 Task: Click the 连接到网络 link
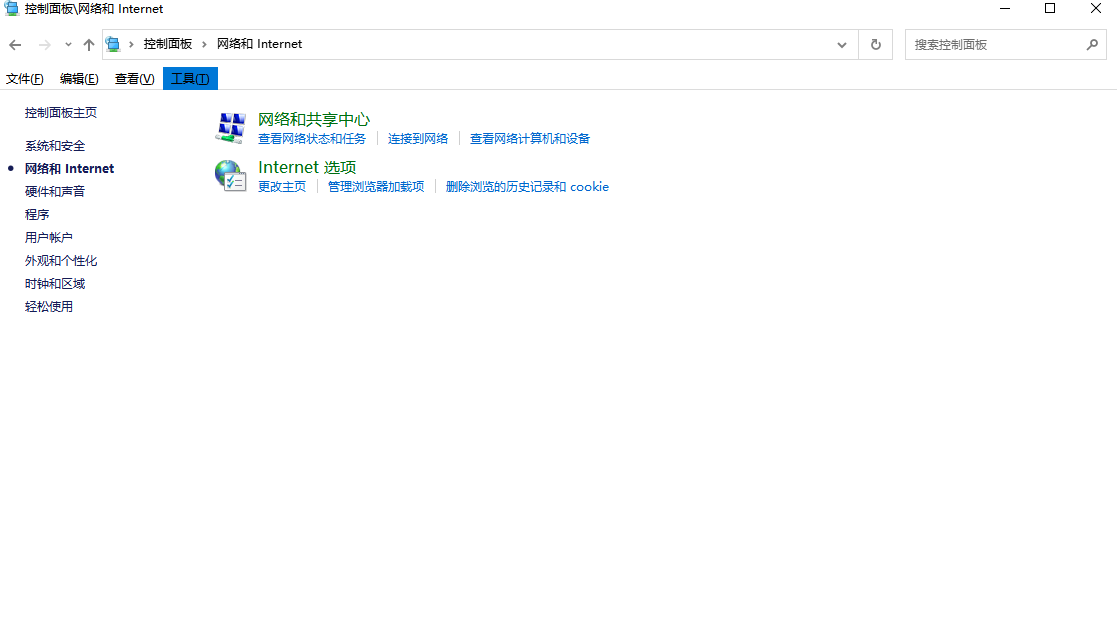(418, 138)
